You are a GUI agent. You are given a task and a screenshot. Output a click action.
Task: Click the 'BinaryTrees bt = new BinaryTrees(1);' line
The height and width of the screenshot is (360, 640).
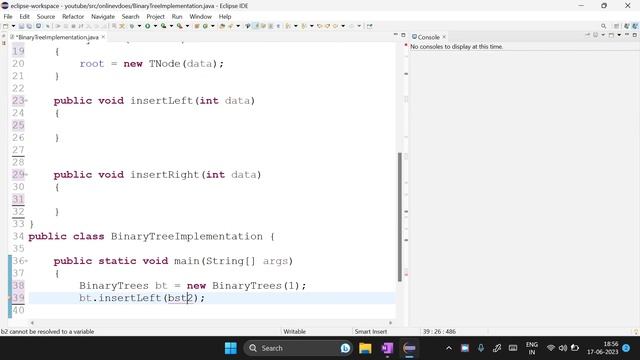(192, 285)
